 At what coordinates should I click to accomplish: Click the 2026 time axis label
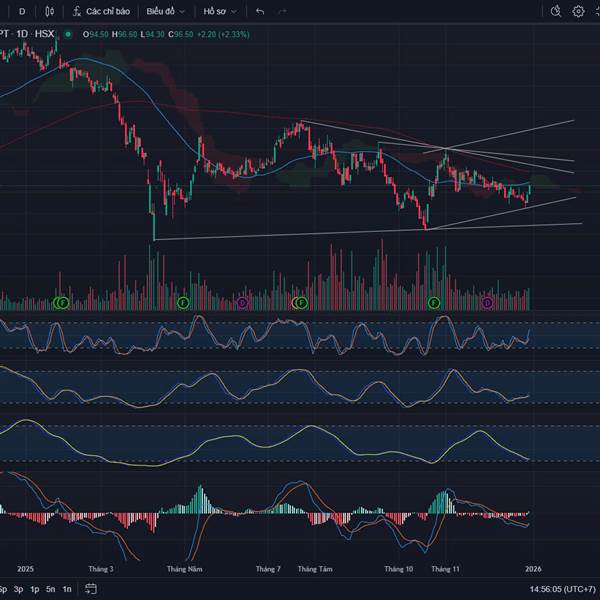(x=533, y=569)
